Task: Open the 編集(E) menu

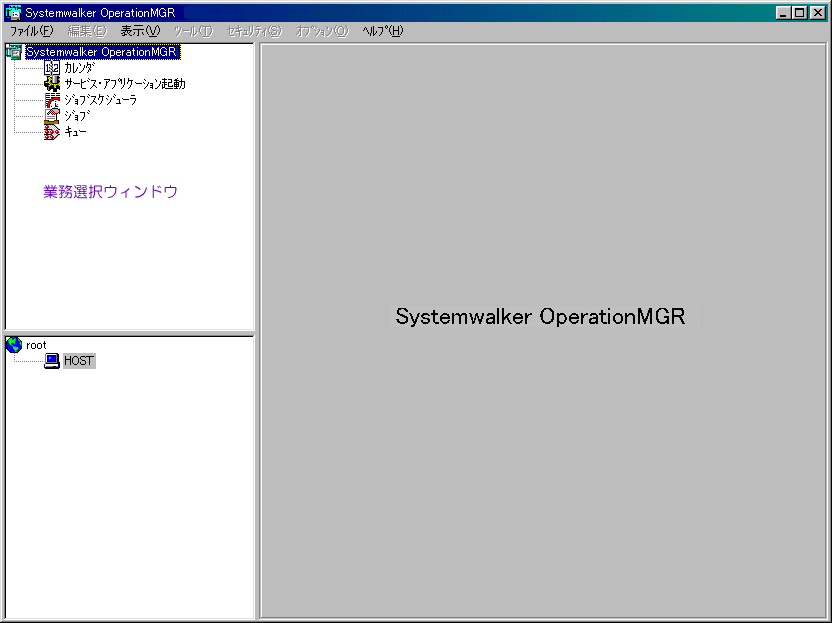Action: coord(88,31)
